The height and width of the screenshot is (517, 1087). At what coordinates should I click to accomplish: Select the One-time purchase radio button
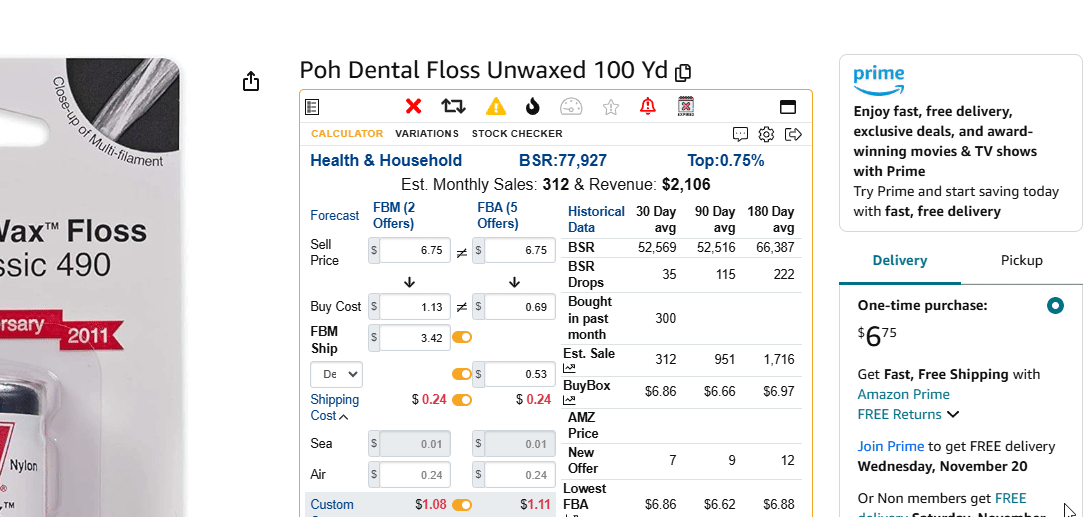tap(1055, 305)
